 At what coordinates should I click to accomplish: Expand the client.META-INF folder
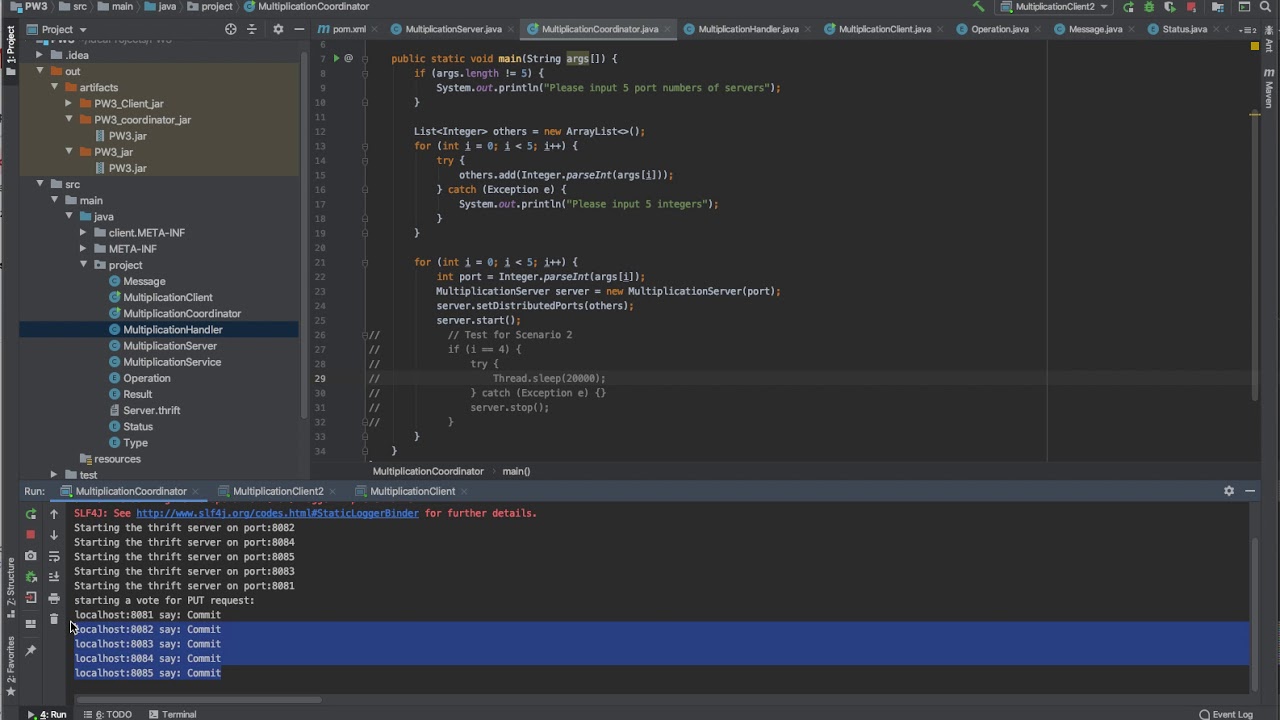click(x=84, y=232)
